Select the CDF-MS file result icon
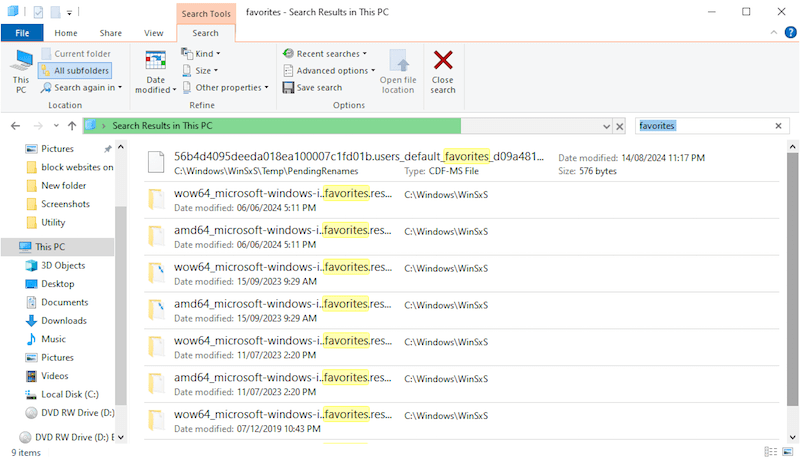800x462 pixels. (x=156, y=163)
